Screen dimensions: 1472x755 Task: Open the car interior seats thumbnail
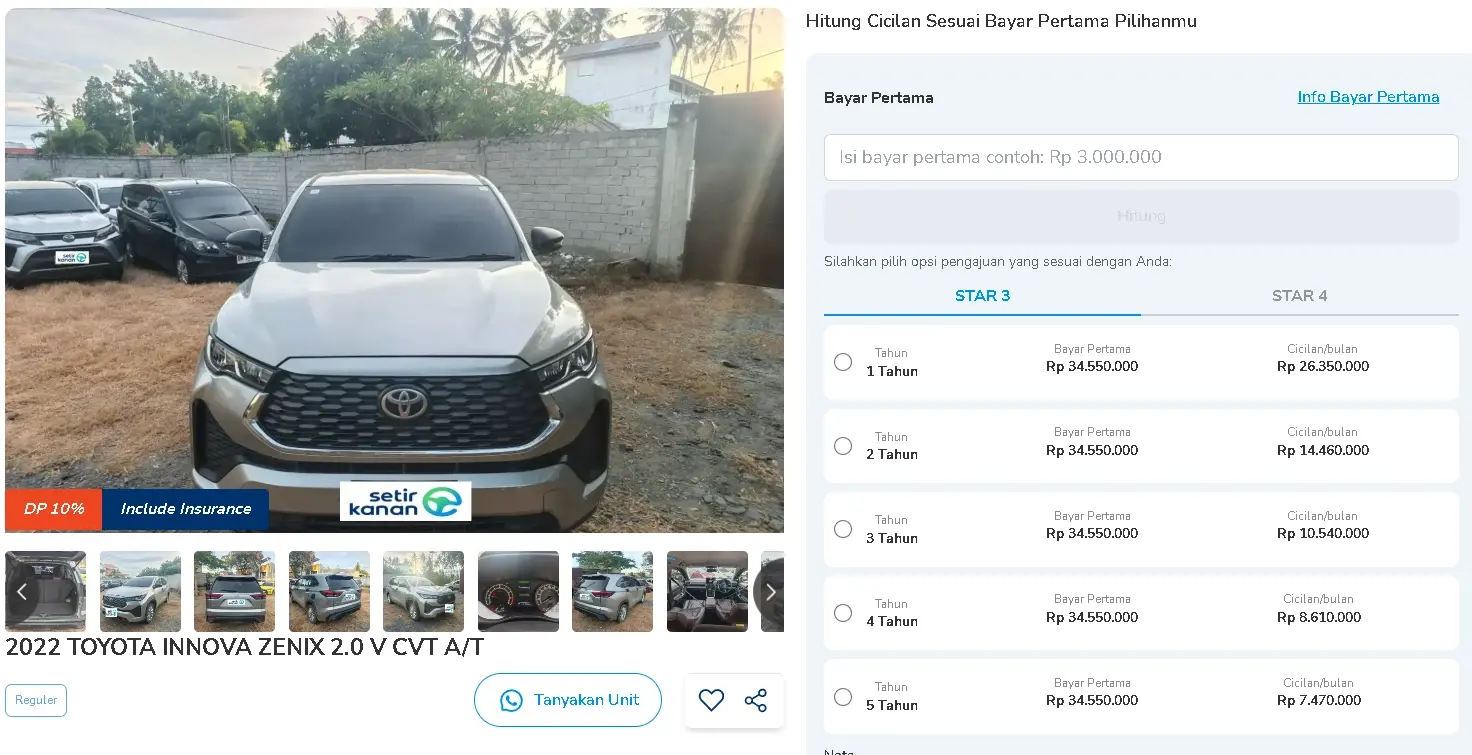(707, 592)
